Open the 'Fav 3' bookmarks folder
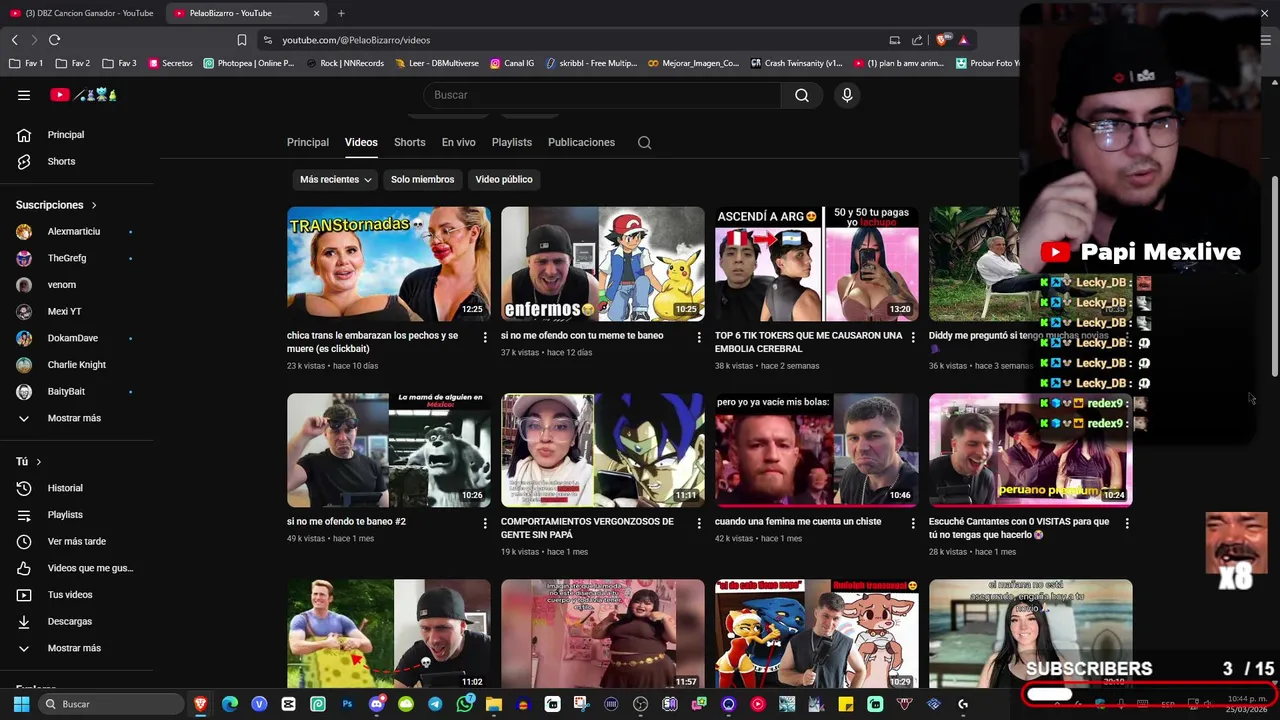1280x720 pixels. click(120, 63)
